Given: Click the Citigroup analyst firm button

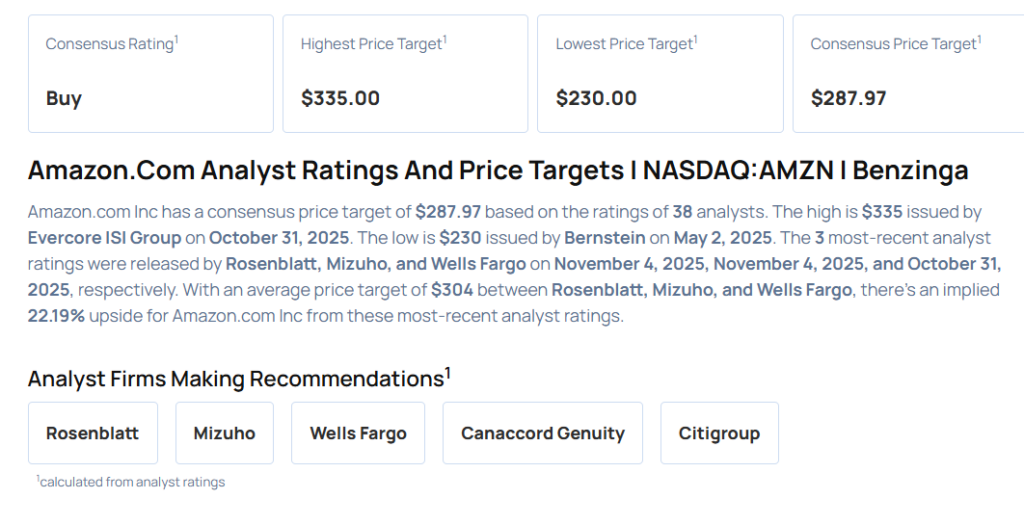Looking at the screenshot, I should coord(719,433).
